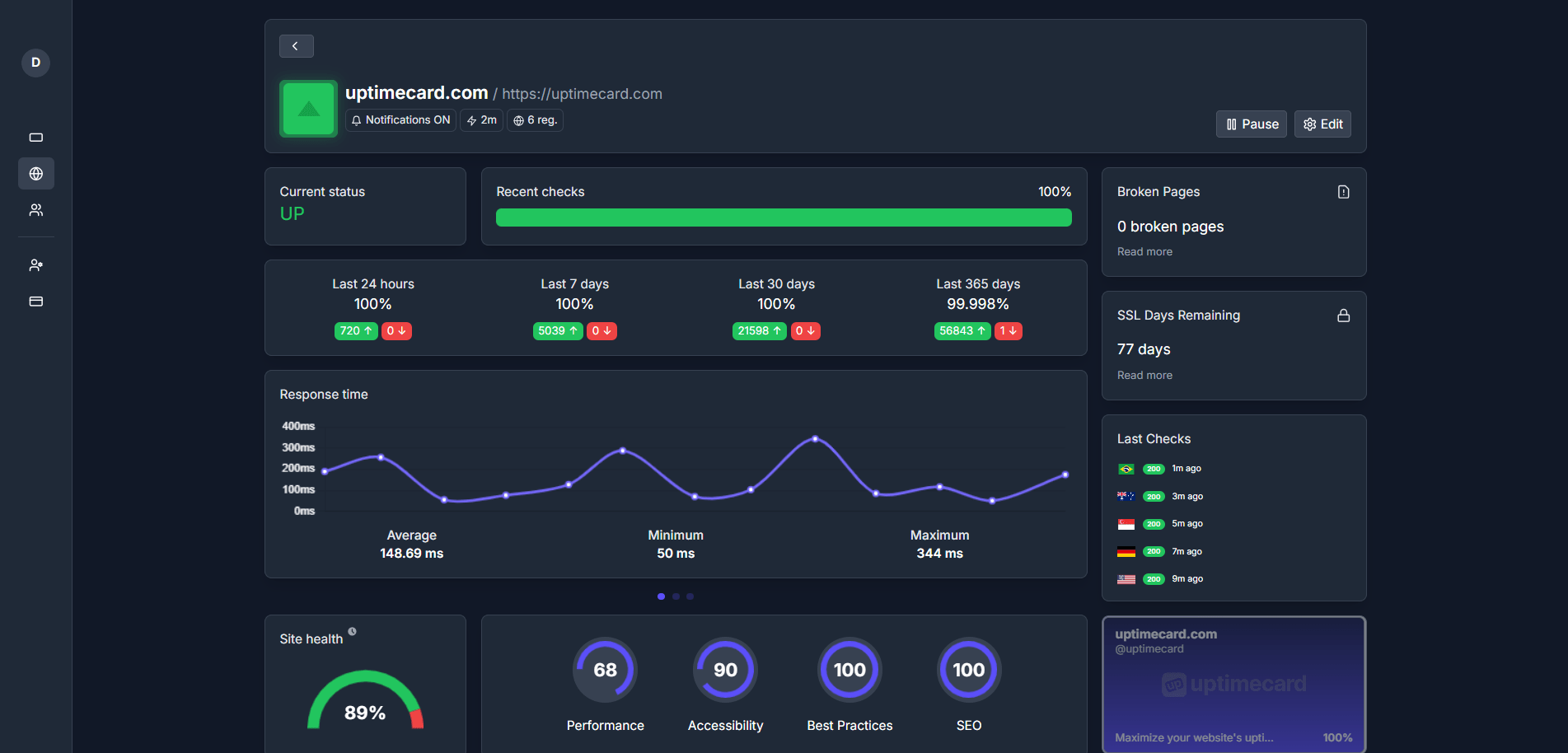Select the second carousel dot under Response time

(x=676, y=596)
